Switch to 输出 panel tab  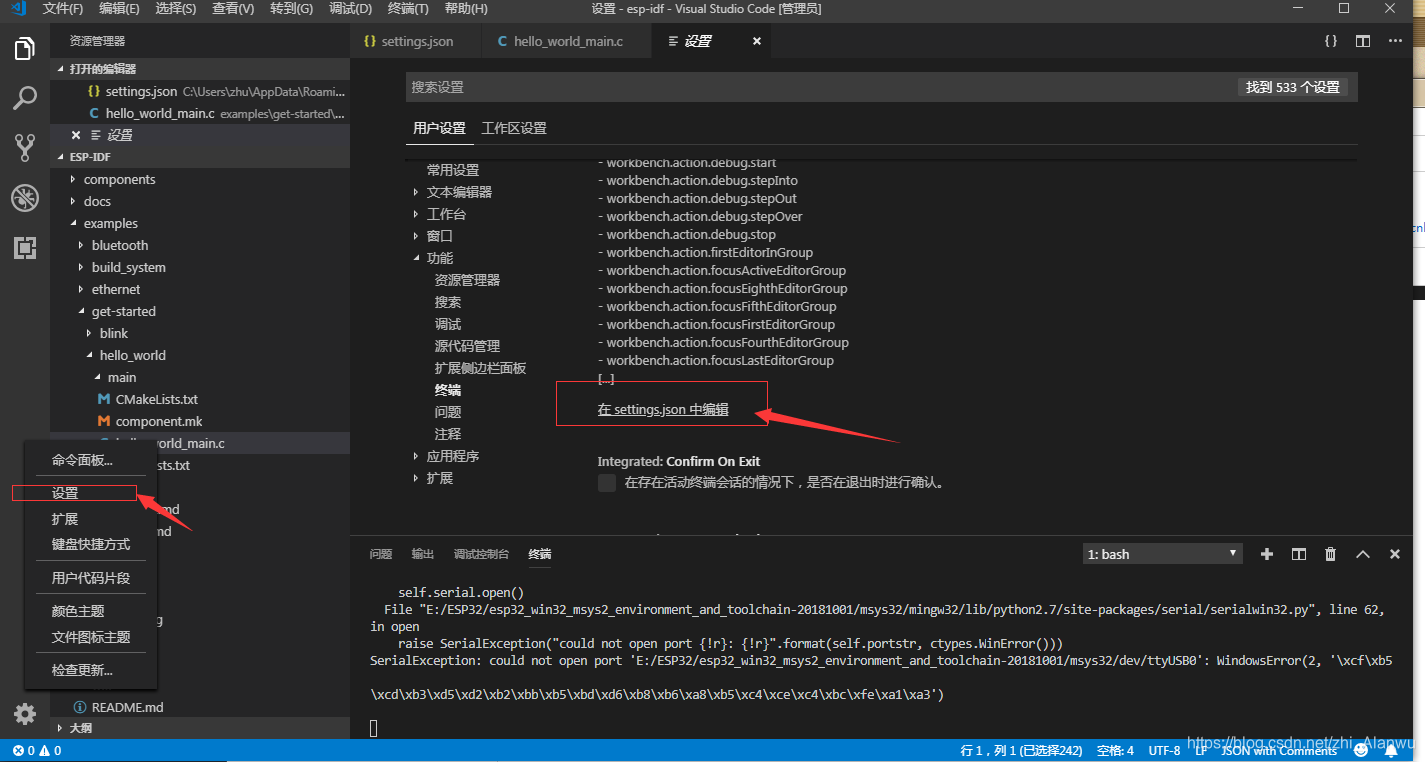coord(423,554)
